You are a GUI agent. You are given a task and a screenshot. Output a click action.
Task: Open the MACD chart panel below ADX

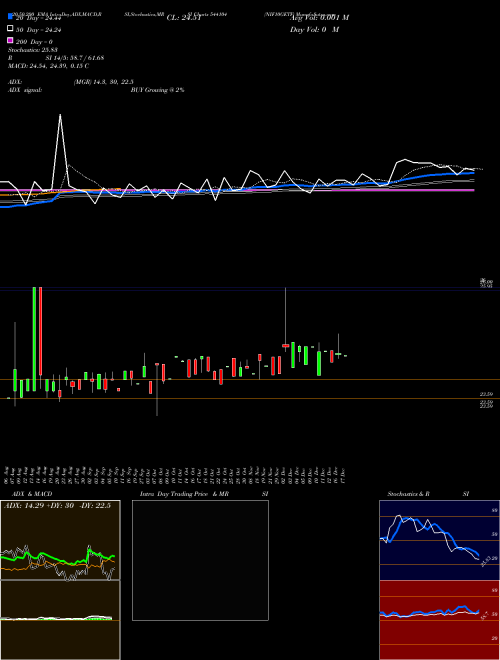coord(60,620)
